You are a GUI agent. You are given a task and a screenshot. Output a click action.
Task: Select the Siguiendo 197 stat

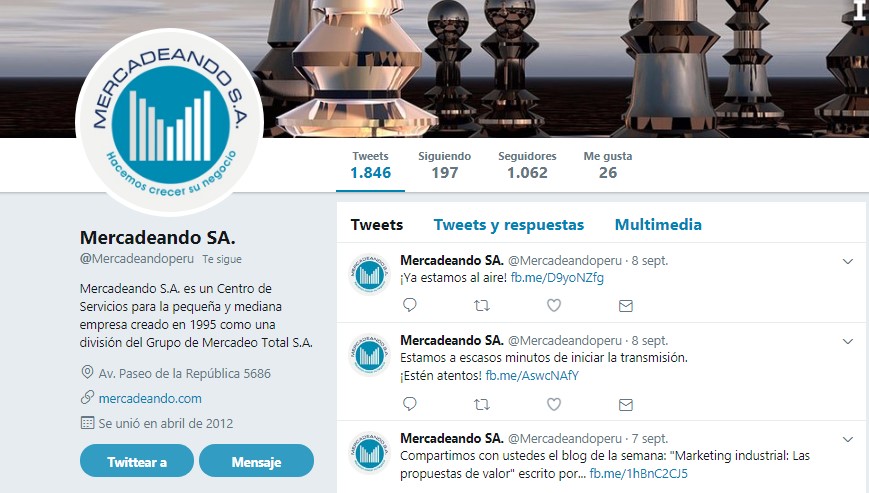(x=444, y=165)
